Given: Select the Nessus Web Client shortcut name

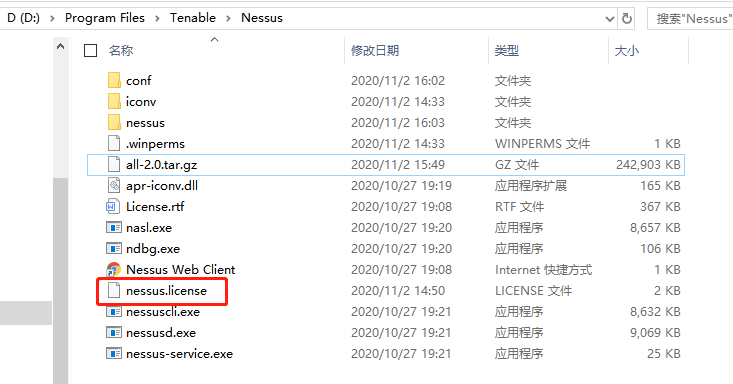Looking at the screenshot, I should point(180,269).
